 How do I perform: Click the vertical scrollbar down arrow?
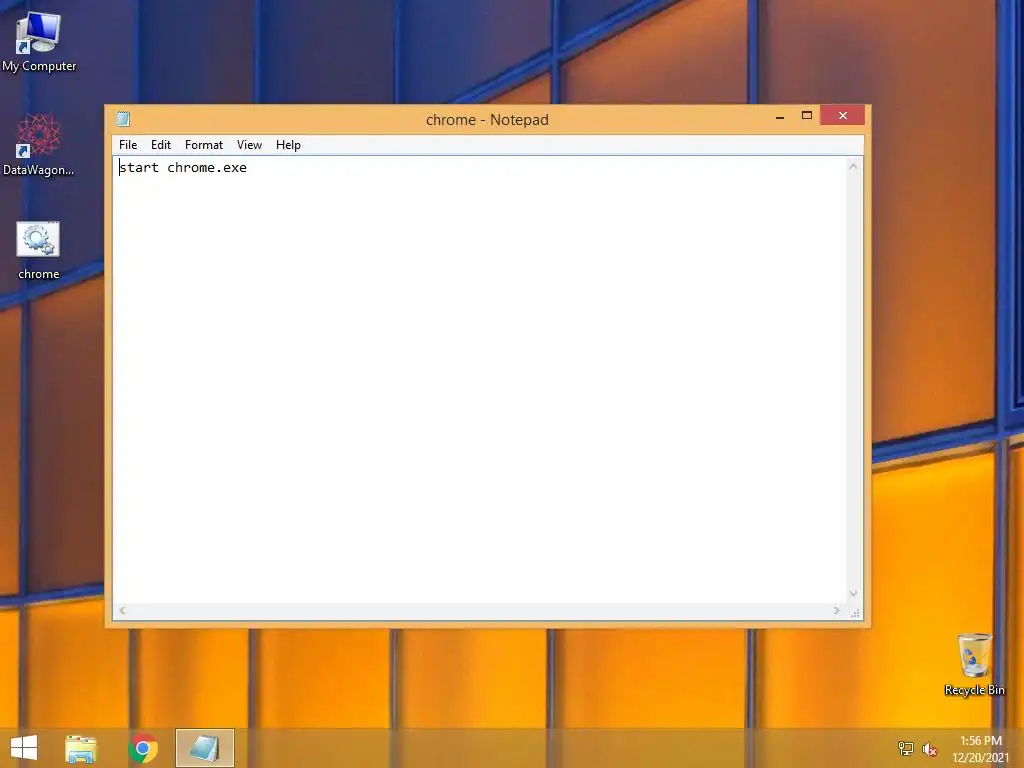pos(853,594)
